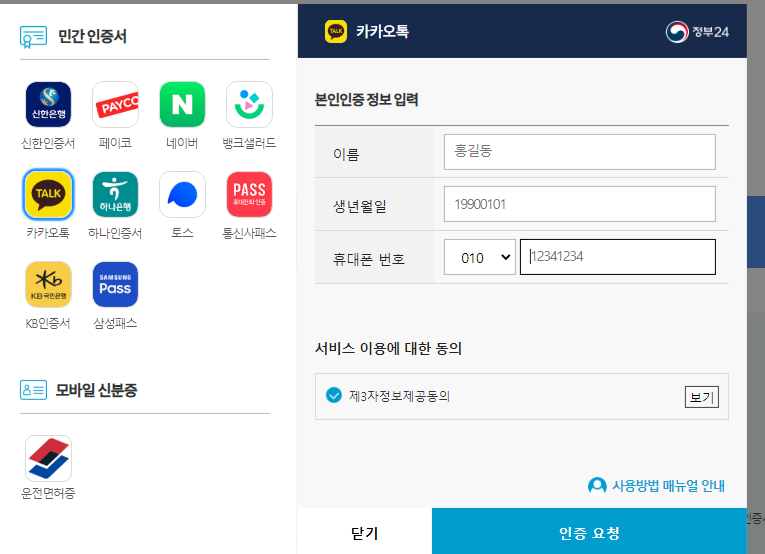Select the 신한인증서 (Shinhan Bank) certificate icon
Image resolution: width=765 pixels, height=554 pixels.
point(48,104)
